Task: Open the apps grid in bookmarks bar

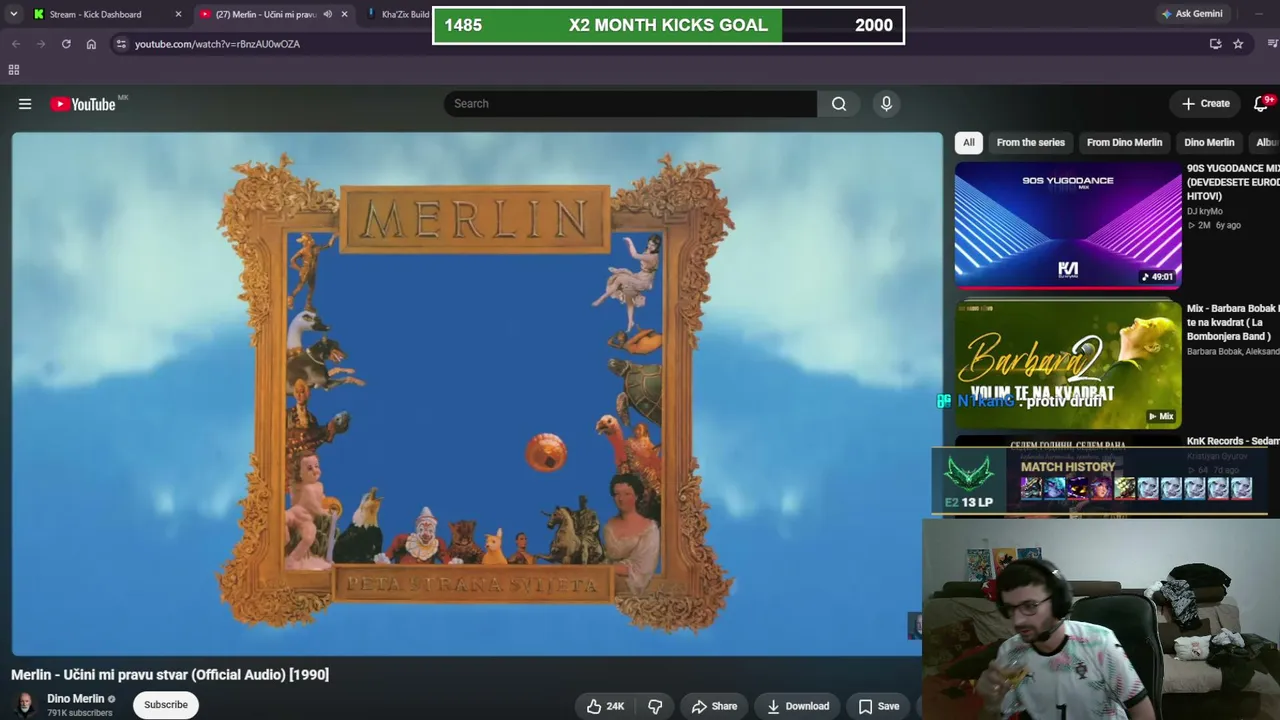Action: [x=14, y=70]
